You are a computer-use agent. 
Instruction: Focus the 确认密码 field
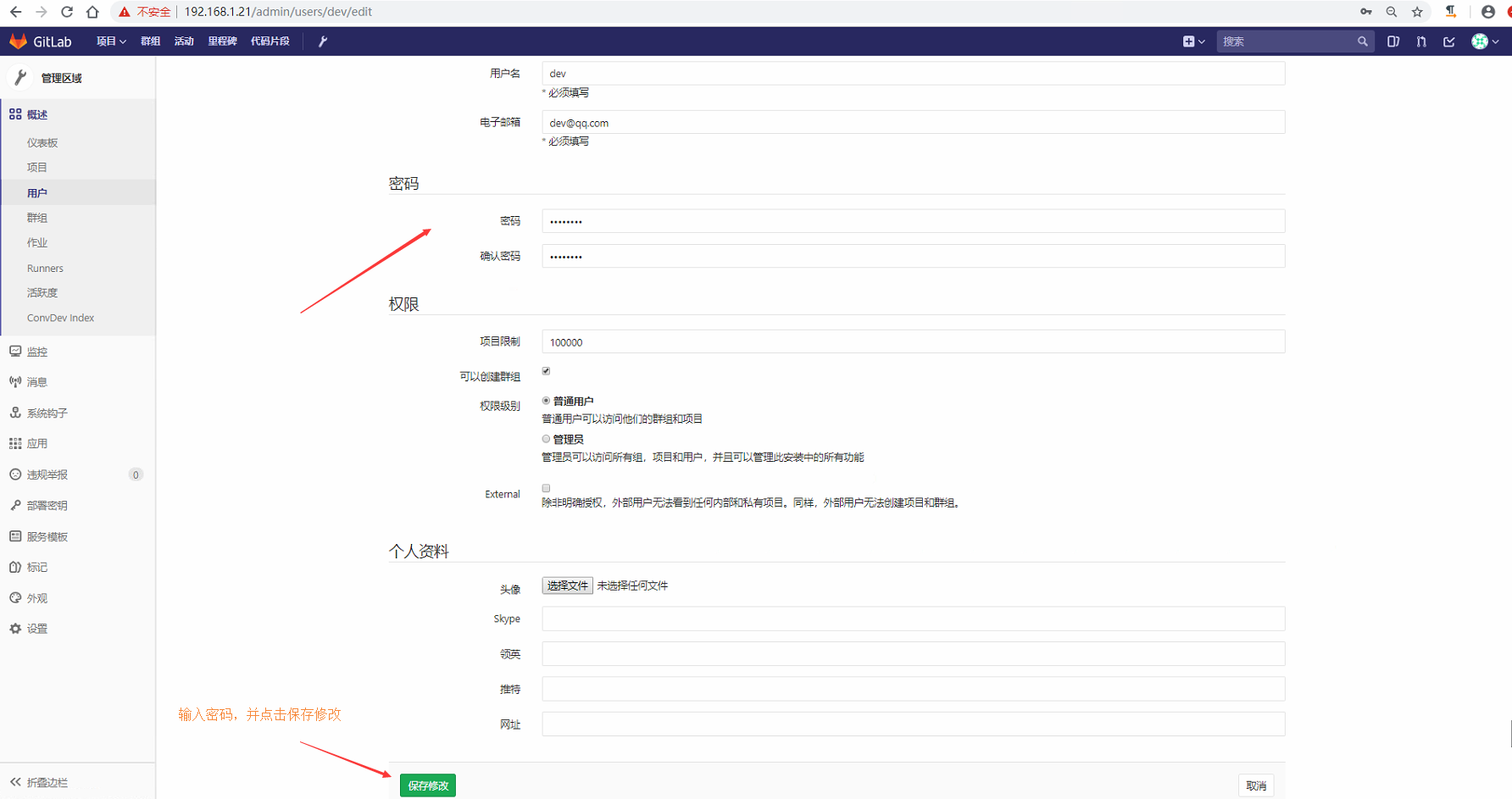pyautogui.click(x=914, y=256)
